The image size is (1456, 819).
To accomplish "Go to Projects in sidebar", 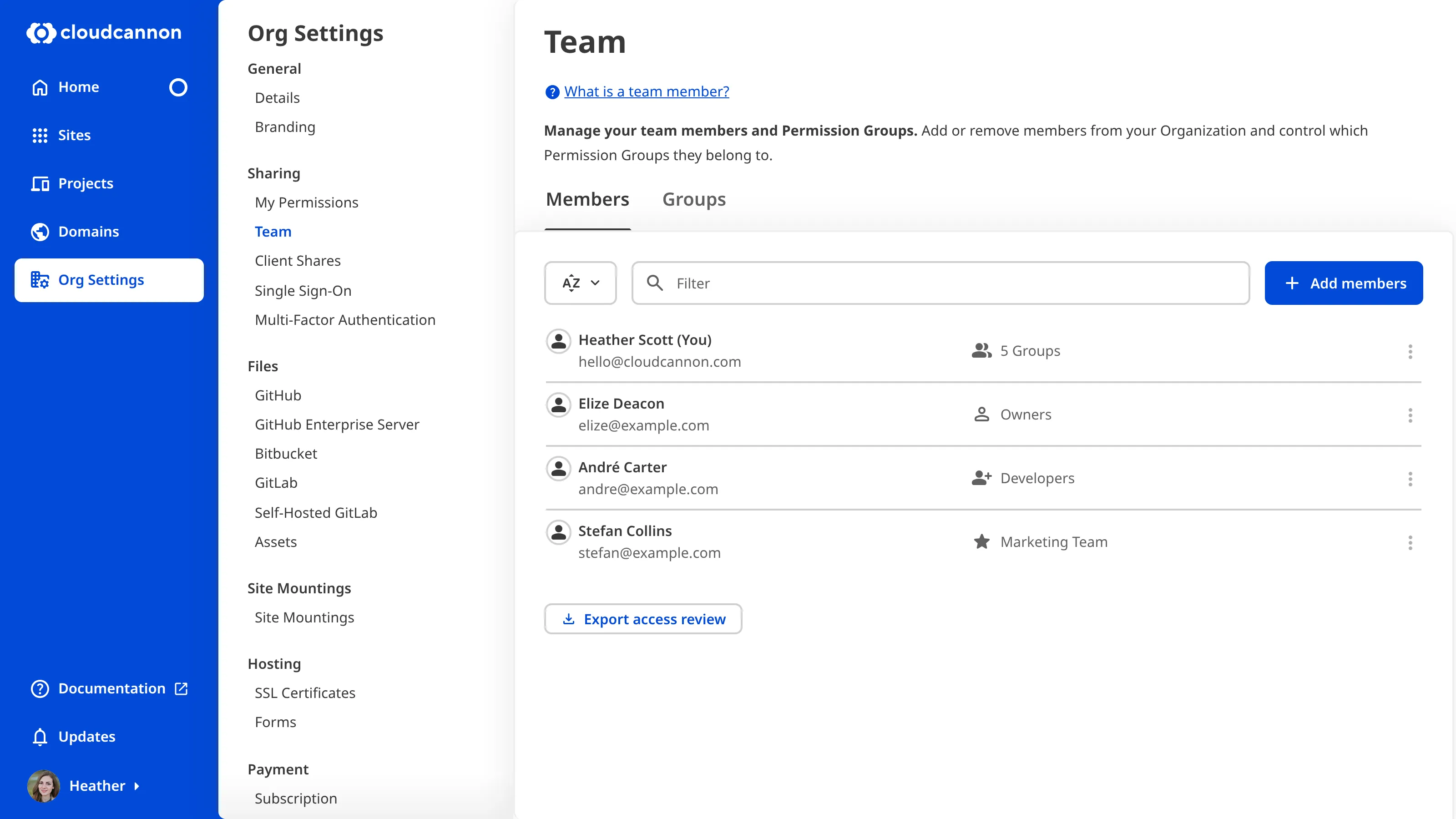I will [x=86, y=183].
